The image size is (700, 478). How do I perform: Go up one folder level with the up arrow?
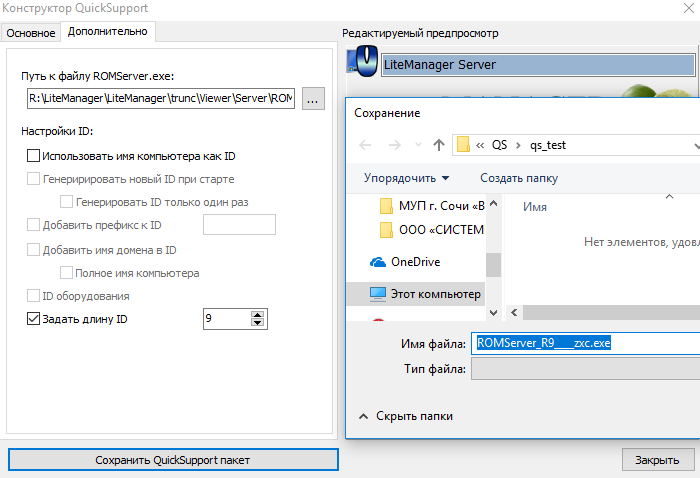click(x=439, y=145)
